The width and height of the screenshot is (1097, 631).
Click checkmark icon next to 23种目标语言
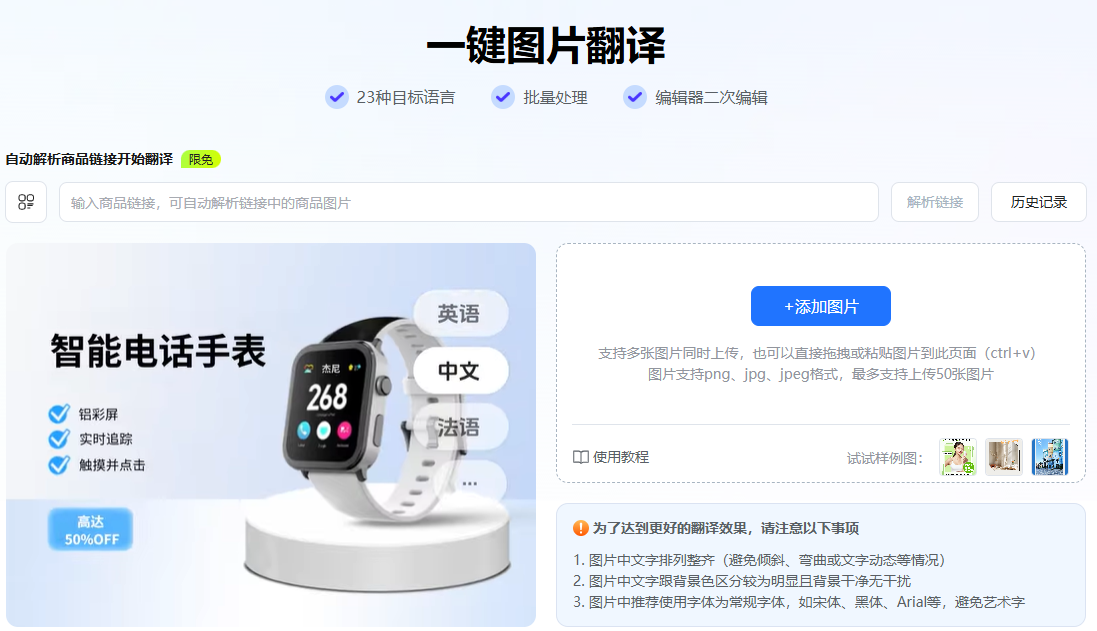click(337, 97)
